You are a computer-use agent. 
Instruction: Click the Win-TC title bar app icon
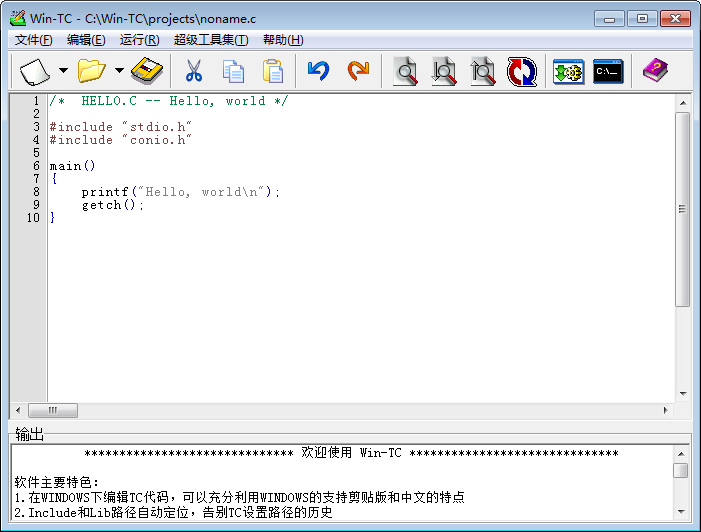pos(18,18)
